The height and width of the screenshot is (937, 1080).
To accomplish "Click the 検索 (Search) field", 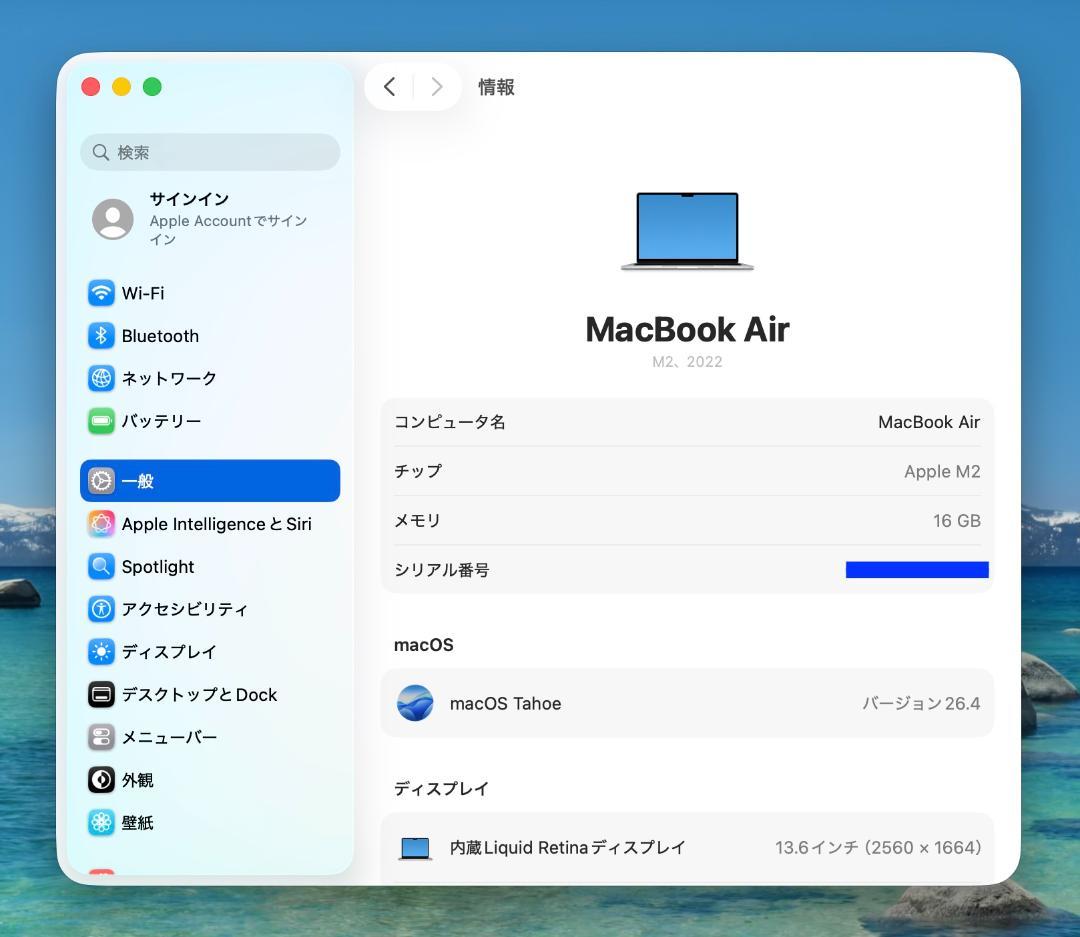I will pos(209,152).
